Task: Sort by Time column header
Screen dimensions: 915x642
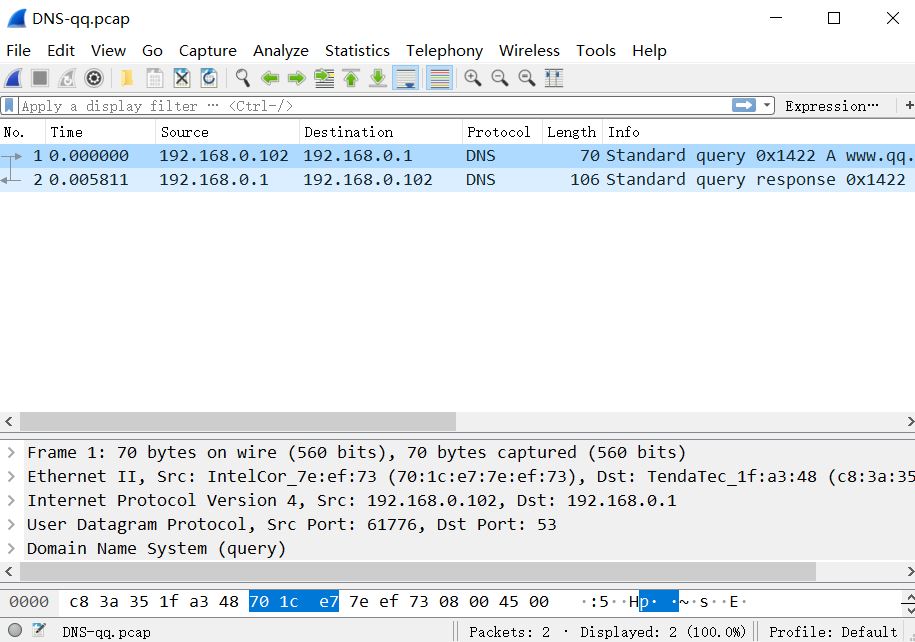Action: coord(100,132)
